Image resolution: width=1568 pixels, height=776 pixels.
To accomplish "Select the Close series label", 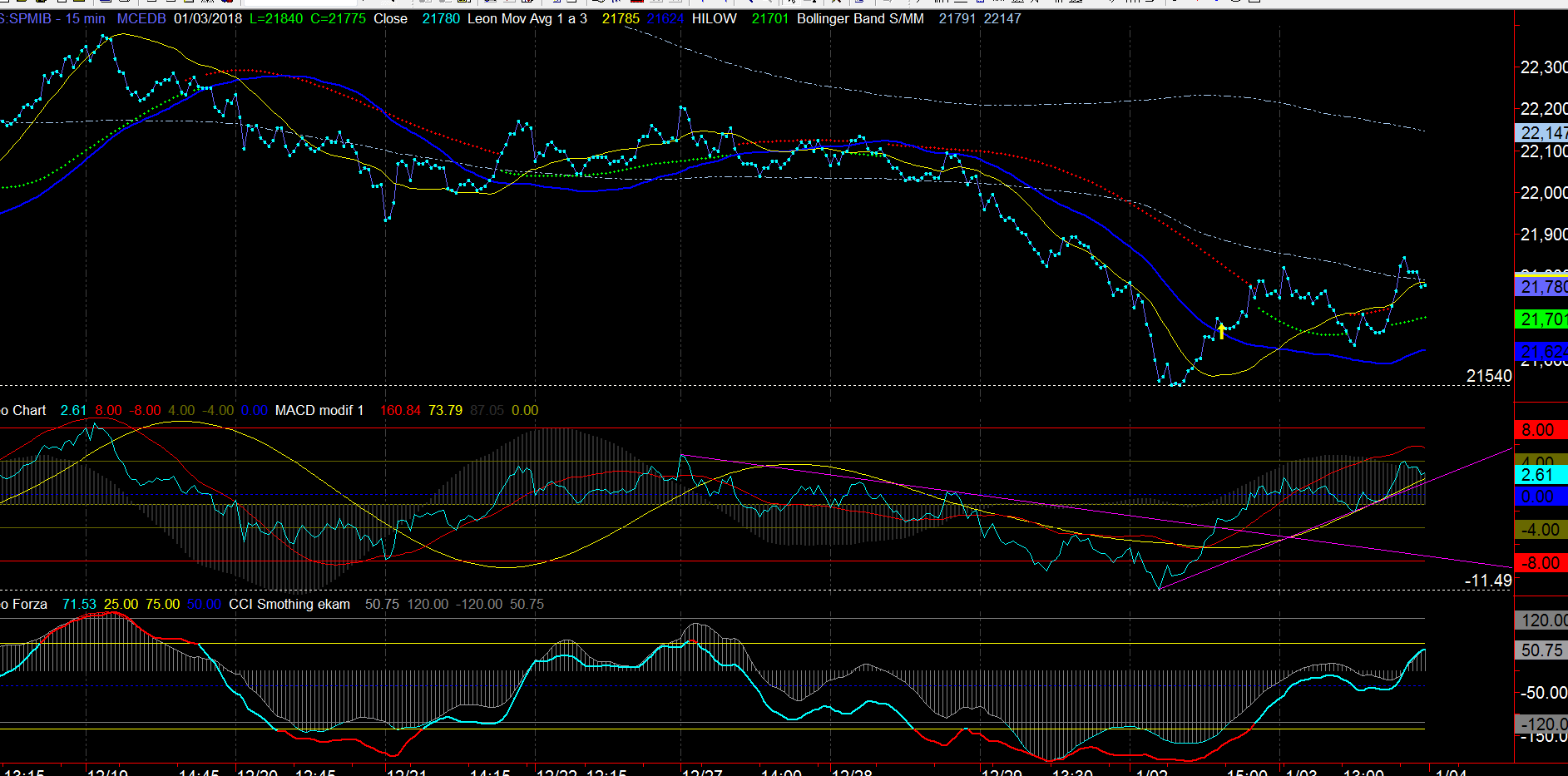I will 390,18.
